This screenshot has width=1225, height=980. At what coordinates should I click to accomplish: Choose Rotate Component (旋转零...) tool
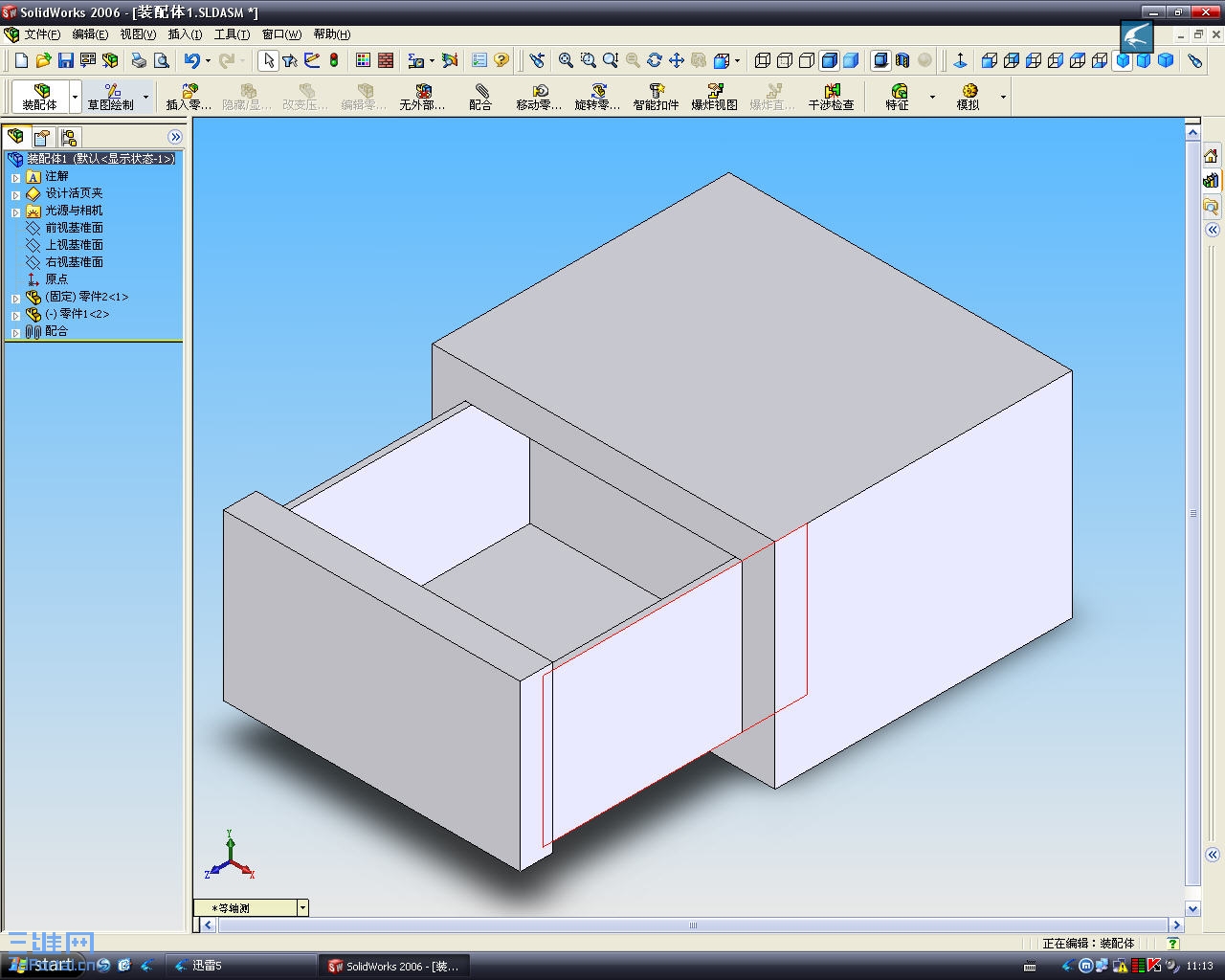point(597,97)
